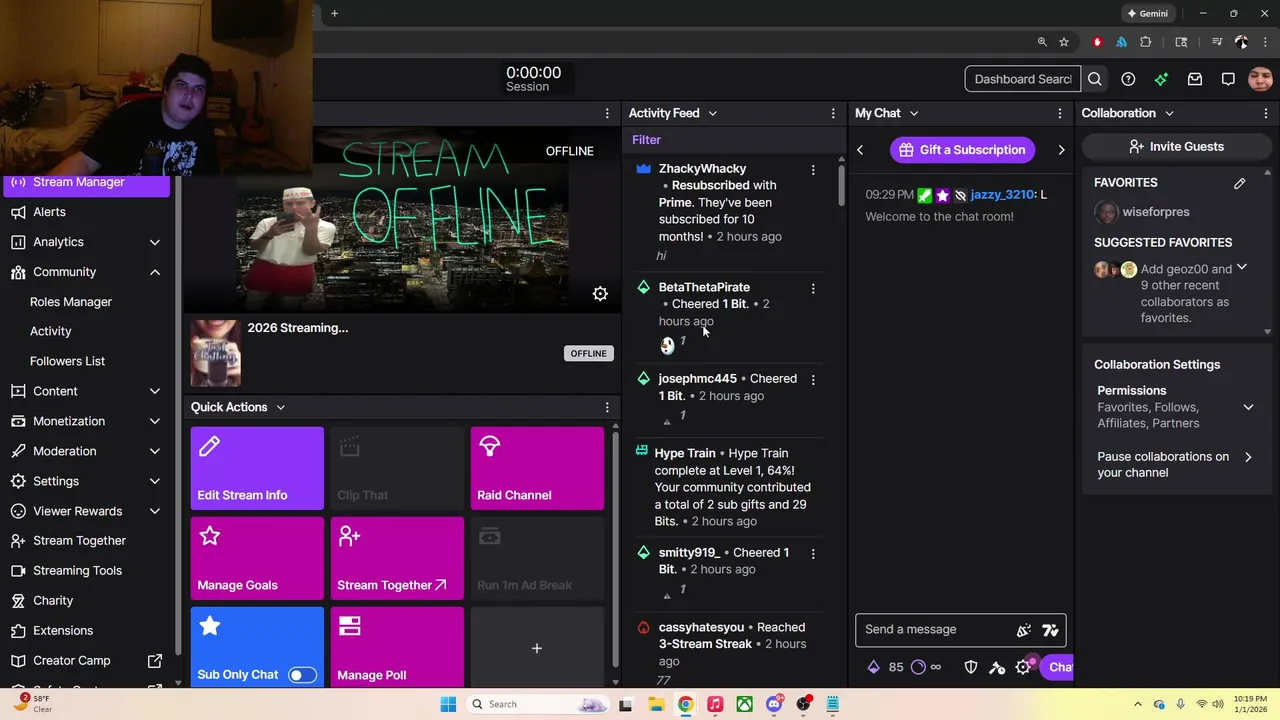The width and height of the screenshot is (1280, 720).
Task: Click the Manage Goals quick action
Action: pyautogui.click(x=257, y=558)
